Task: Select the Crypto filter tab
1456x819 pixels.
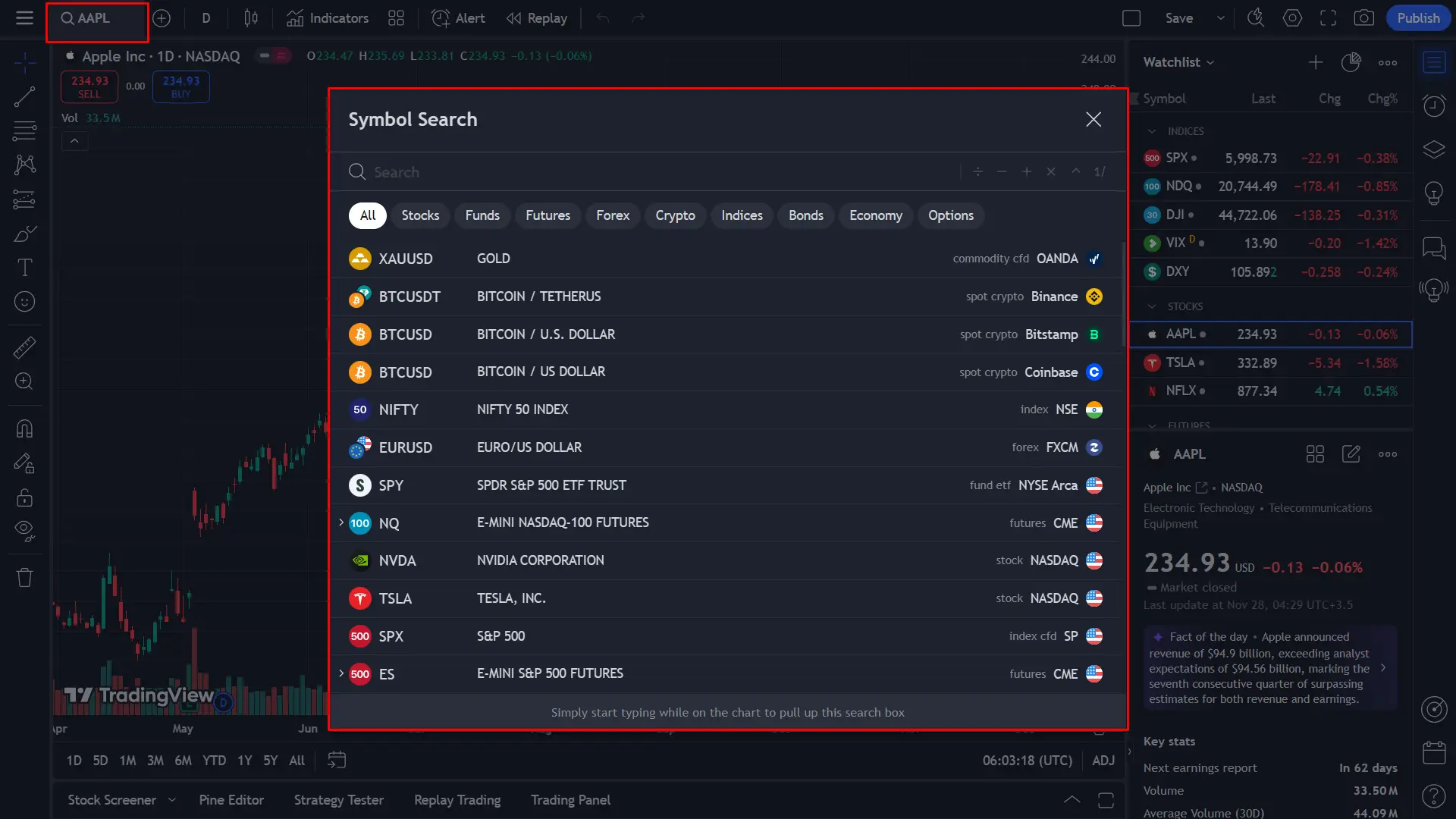Action: 675,215
